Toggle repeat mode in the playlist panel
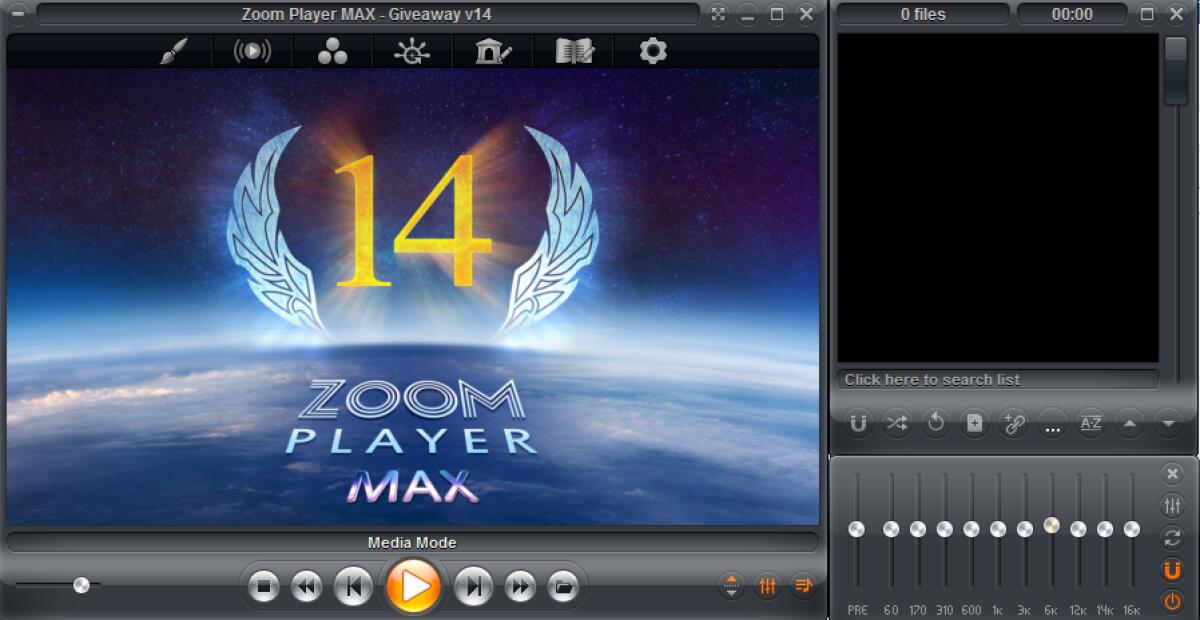 935,424
